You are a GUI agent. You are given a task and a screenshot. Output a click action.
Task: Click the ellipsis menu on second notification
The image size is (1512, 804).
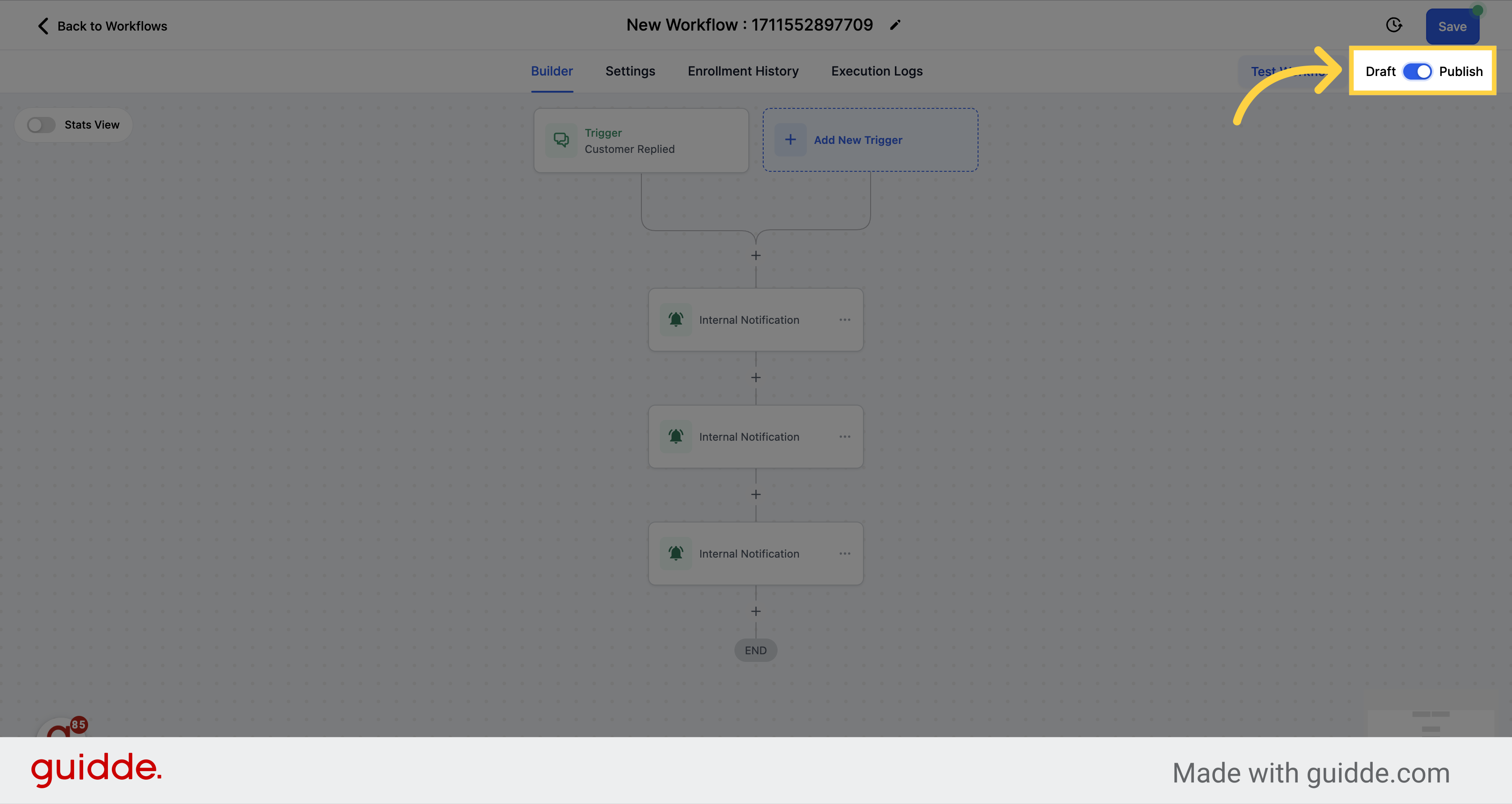[845, 436]
